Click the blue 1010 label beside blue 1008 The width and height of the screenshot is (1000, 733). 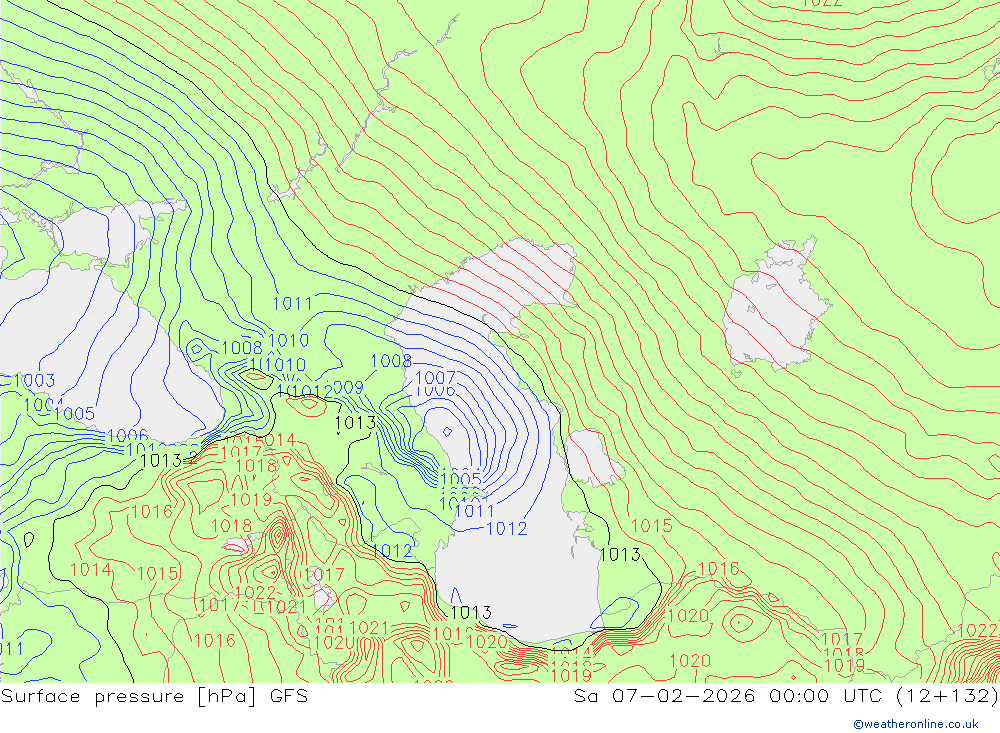point(289,341)
